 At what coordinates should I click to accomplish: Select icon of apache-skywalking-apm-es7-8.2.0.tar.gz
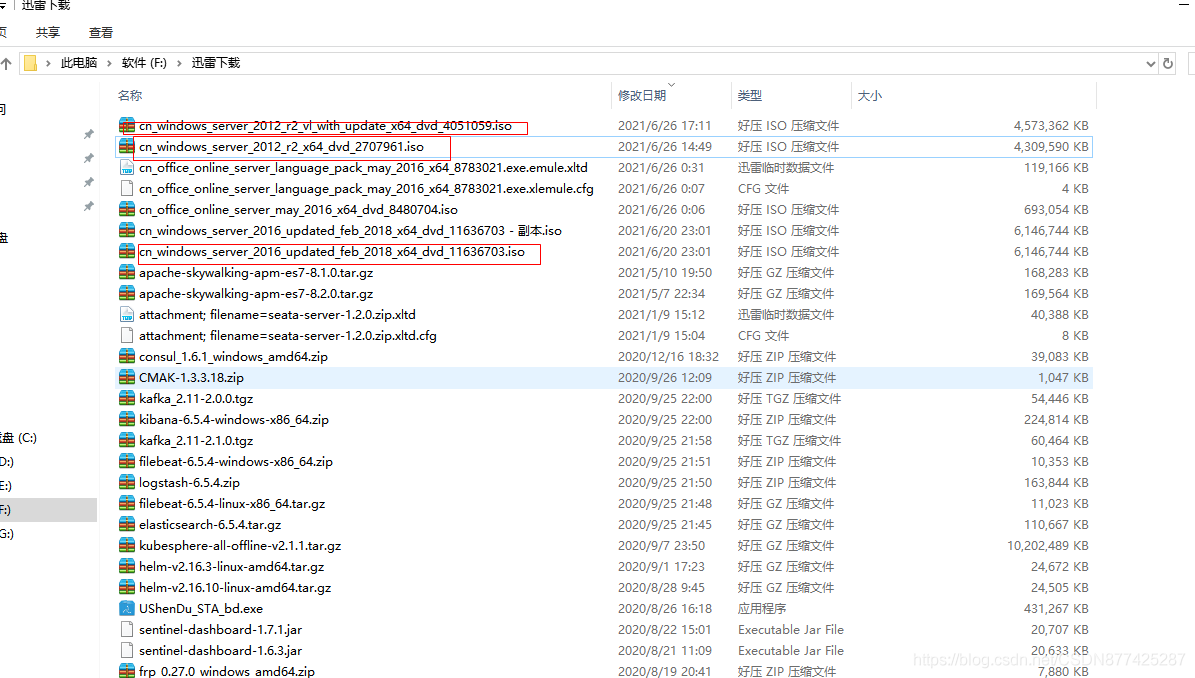[127, 293]
